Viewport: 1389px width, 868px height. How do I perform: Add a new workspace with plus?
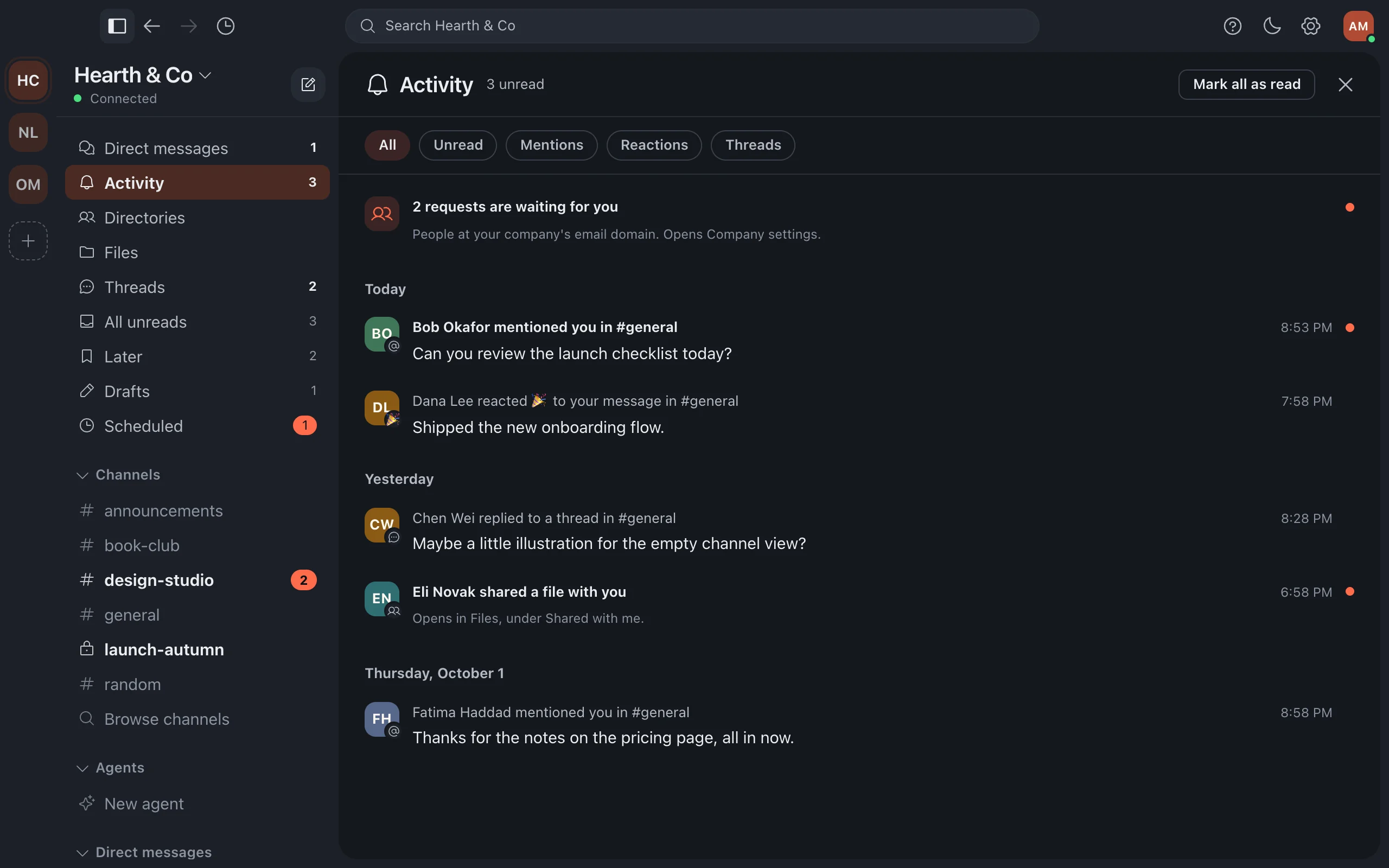tap(28, 240)
